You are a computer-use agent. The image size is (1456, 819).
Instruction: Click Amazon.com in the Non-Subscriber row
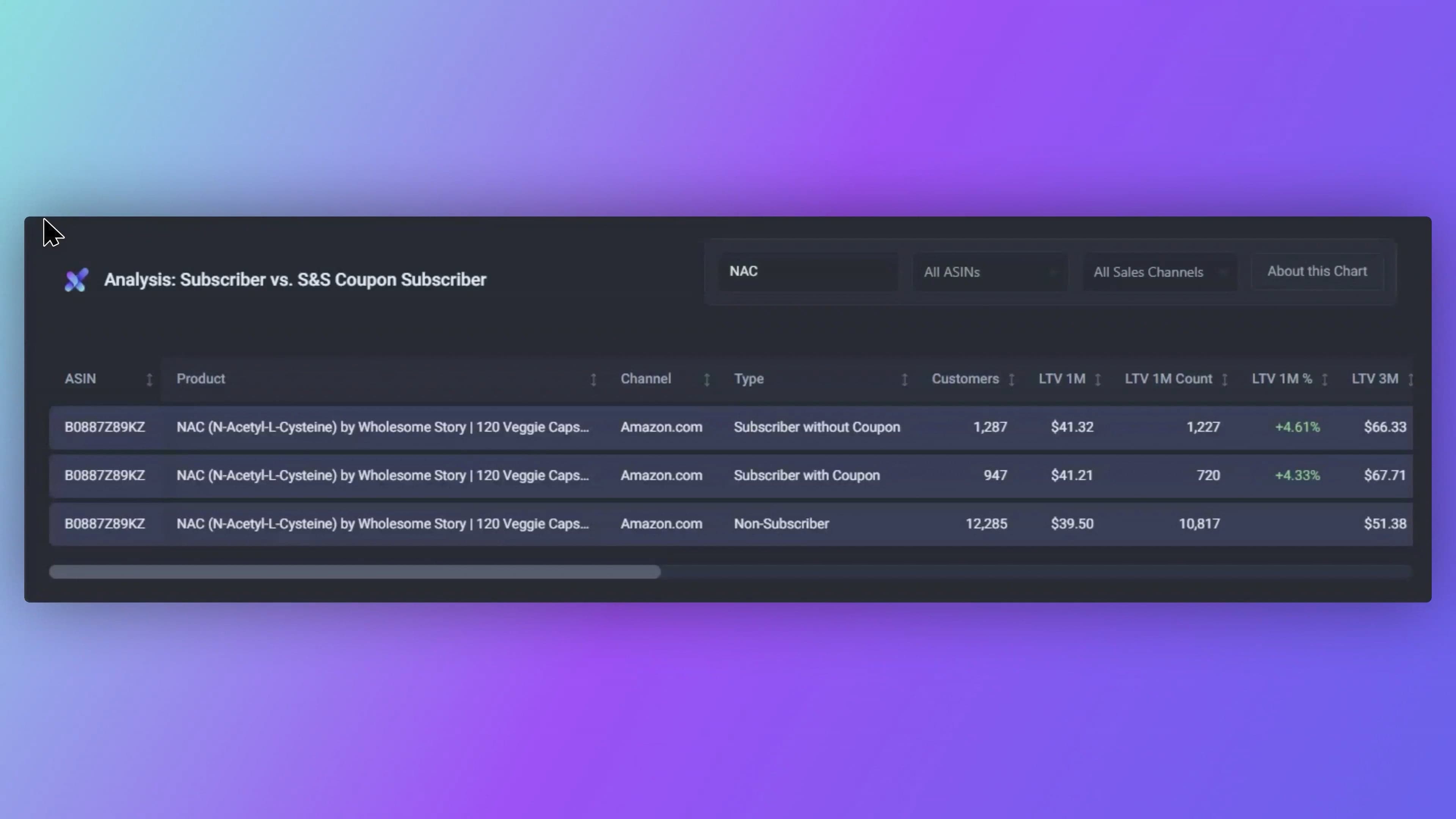(x=661, y=524)
